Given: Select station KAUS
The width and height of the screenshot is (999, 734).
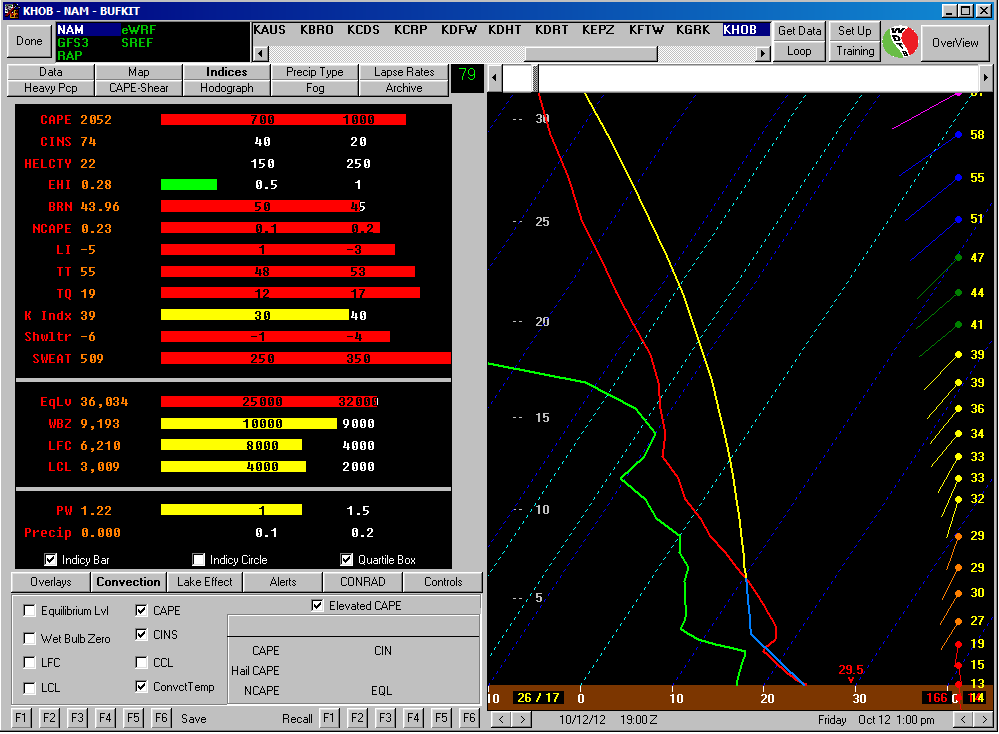Looking at the screenshot, I should [x=270, y=30].
